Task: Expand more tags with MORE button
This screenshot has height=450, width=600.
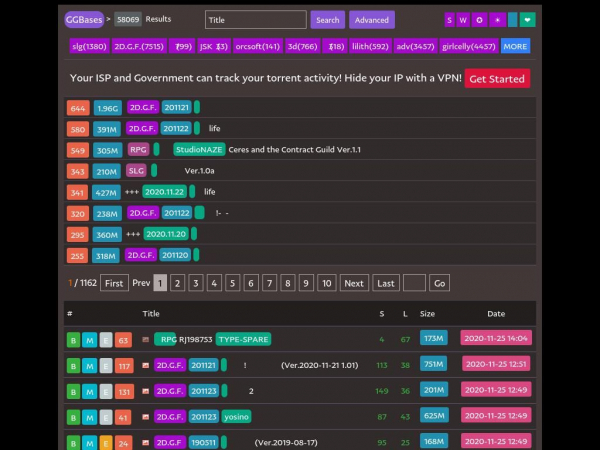Action: pos(515,46)
